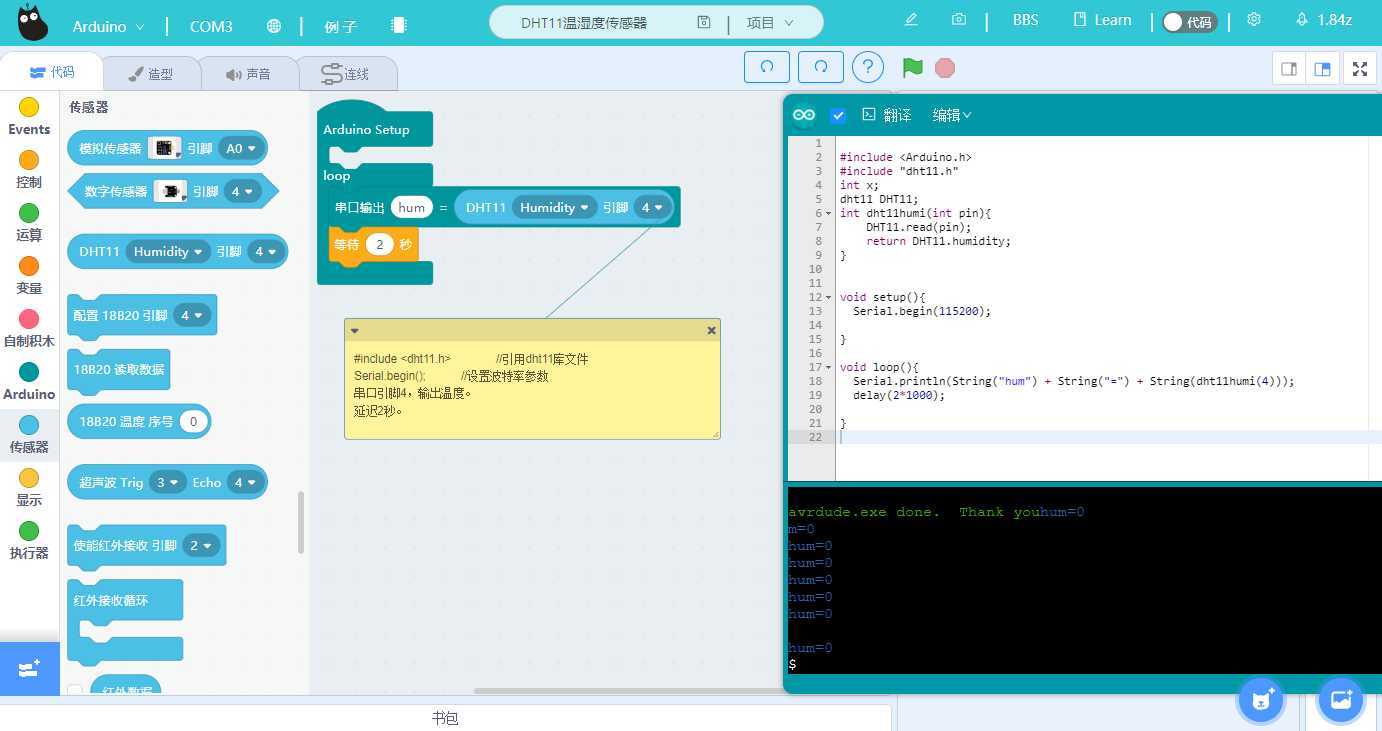Open the 书包 backpack bar
Image resolution: width=1382 pixels, height=731 pixels.
[445, 718]
